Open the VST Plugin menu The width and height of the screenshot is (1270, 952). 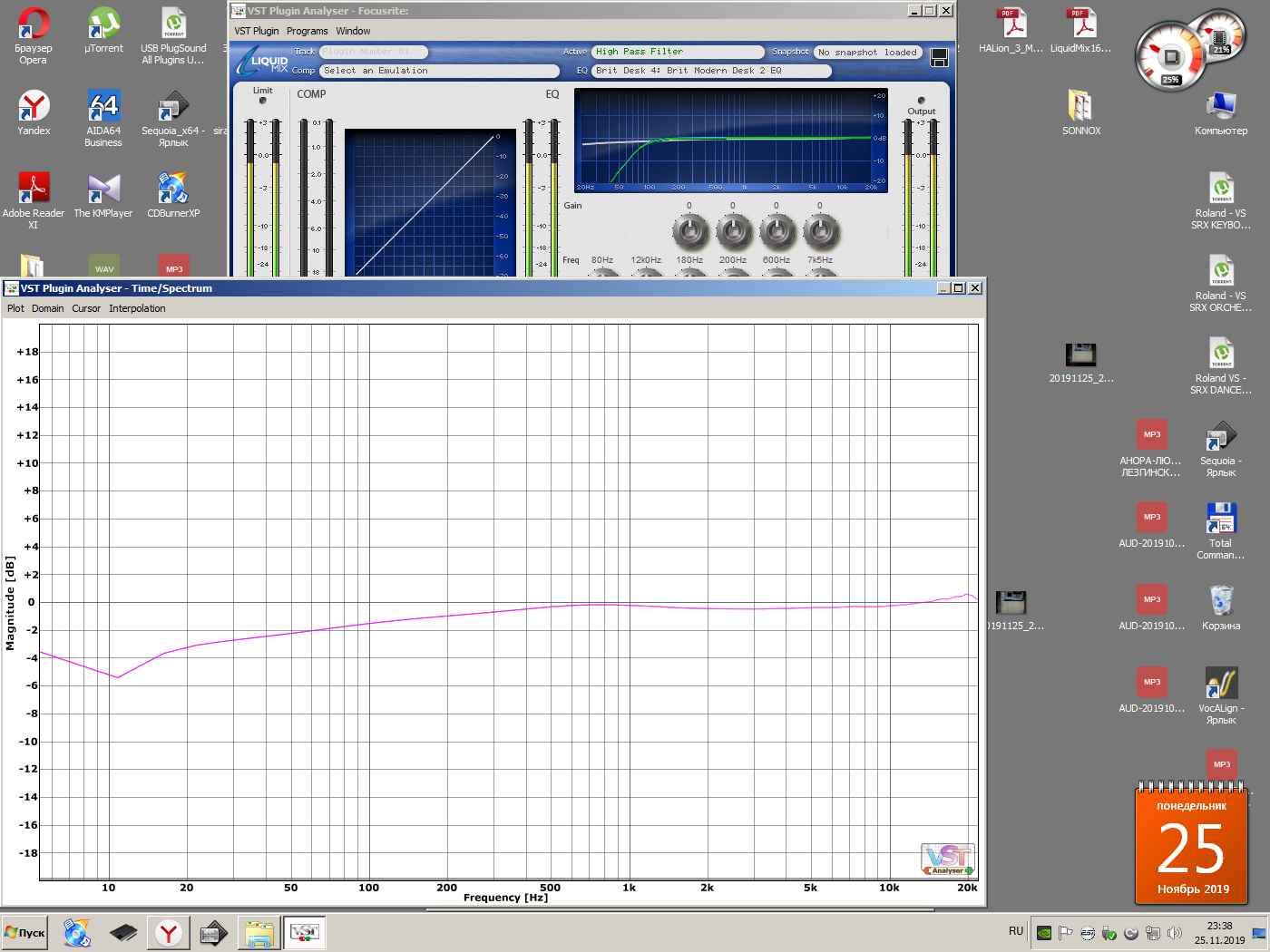tap(257, 31)
